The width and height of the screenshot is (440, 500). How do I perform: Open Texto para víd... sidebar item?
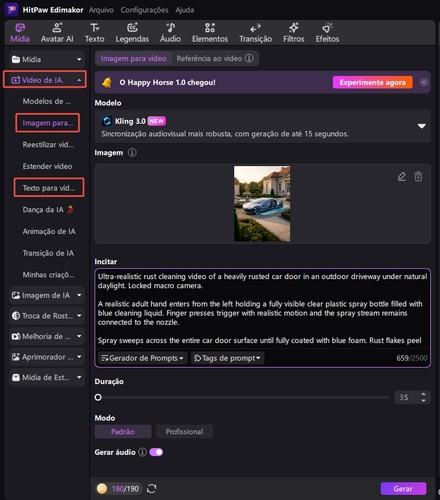pyautogui.click(x=49, y=188)
